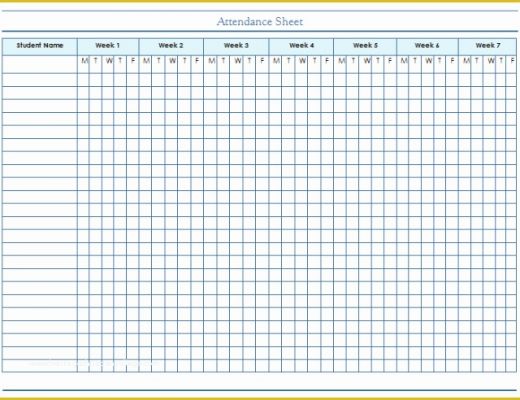Viewport: 520px width, 400px height.
Task: Click the W day label under Week 4
Action: point(302,61)
